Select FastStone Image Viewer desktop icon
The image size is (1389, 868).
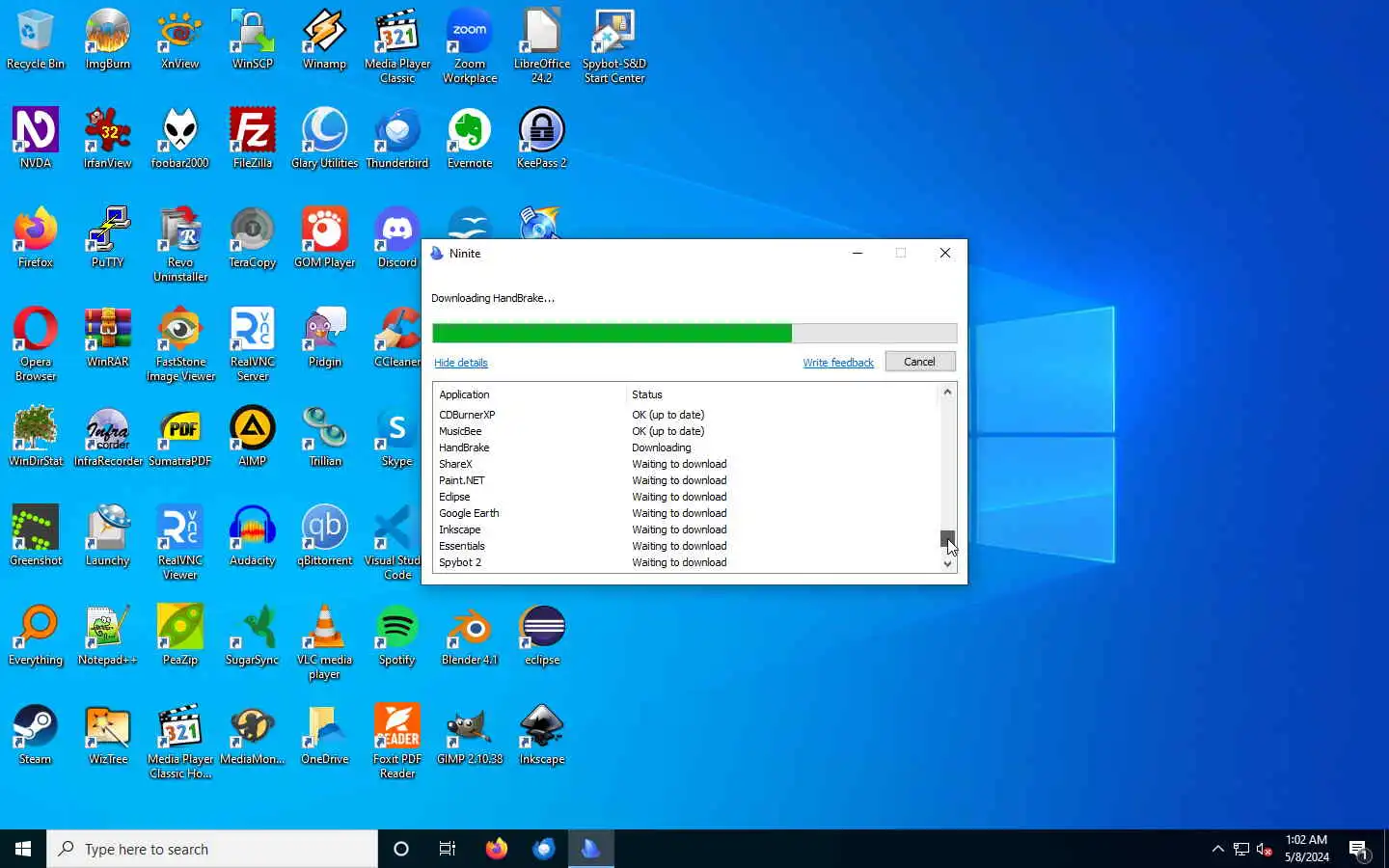coord(180,344)
